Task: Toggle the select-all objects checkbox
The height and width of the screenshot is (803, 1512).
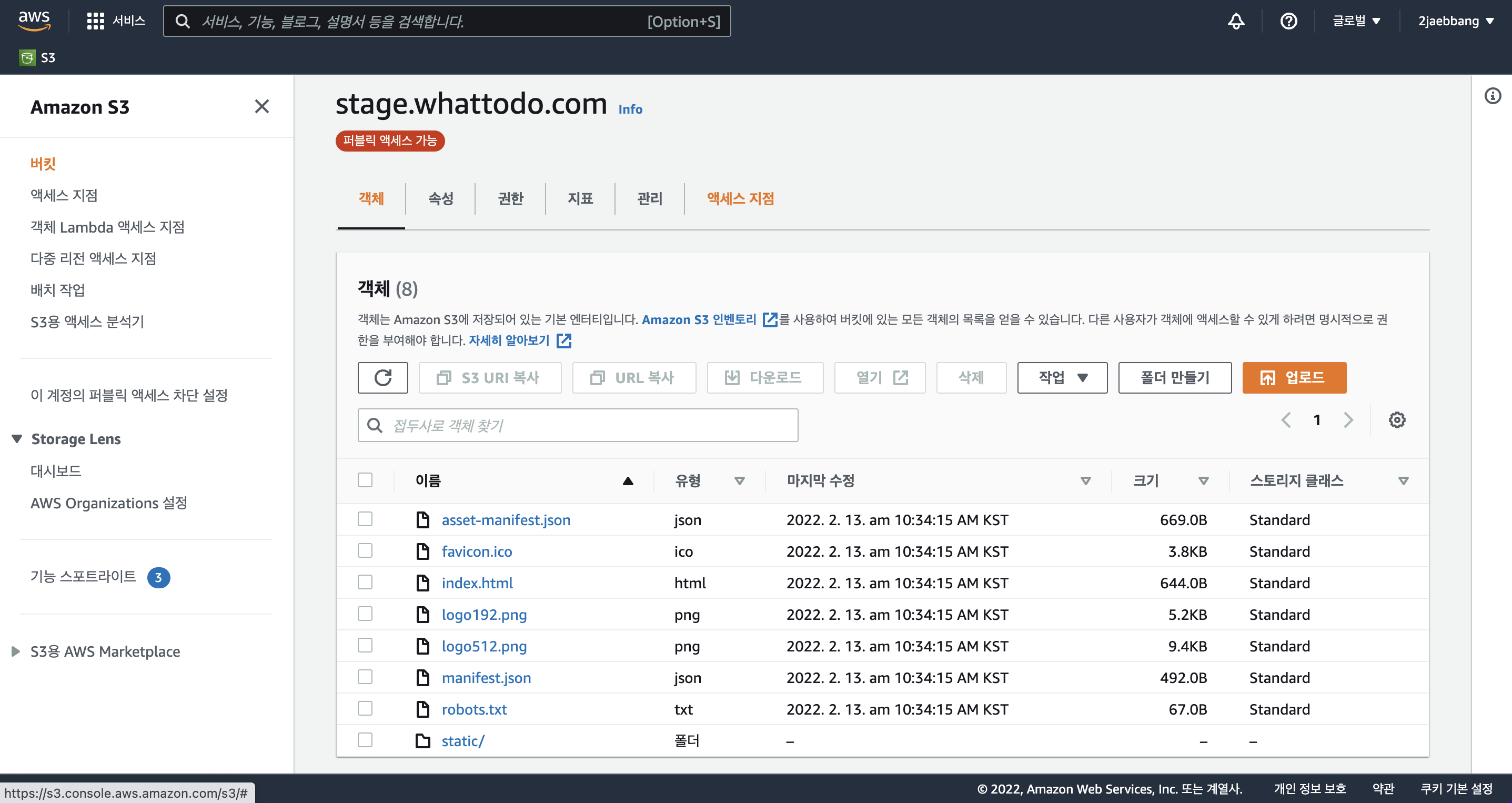Action: pos(365,480)
